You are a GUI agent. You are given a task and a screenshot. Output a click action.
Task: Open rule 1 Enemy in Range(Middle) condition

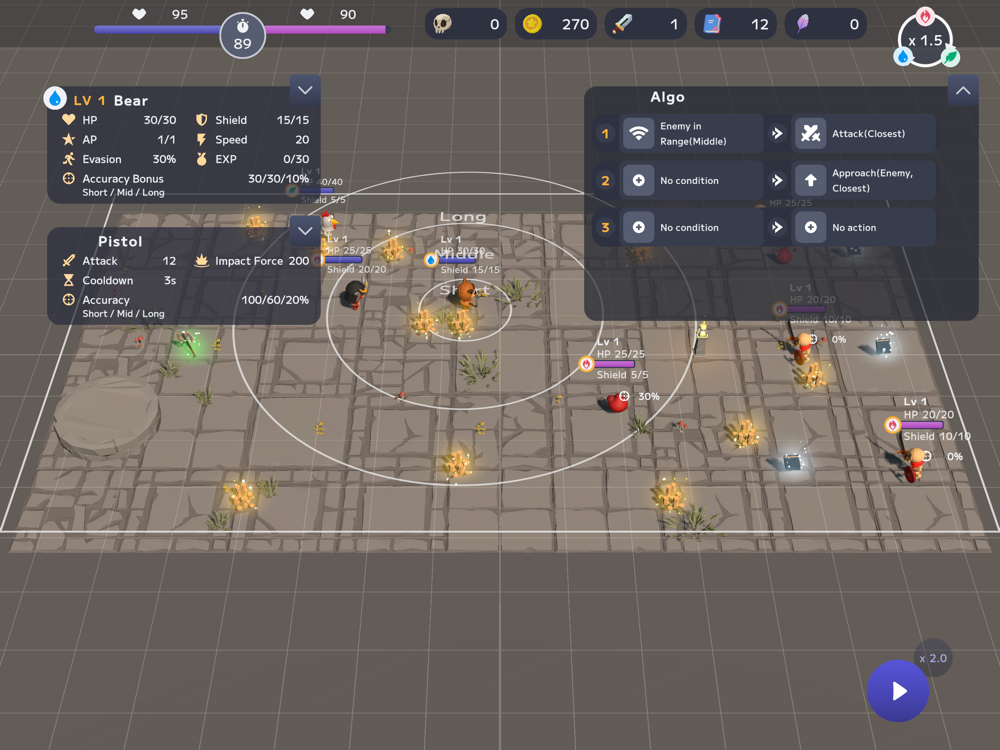(692, 133)
